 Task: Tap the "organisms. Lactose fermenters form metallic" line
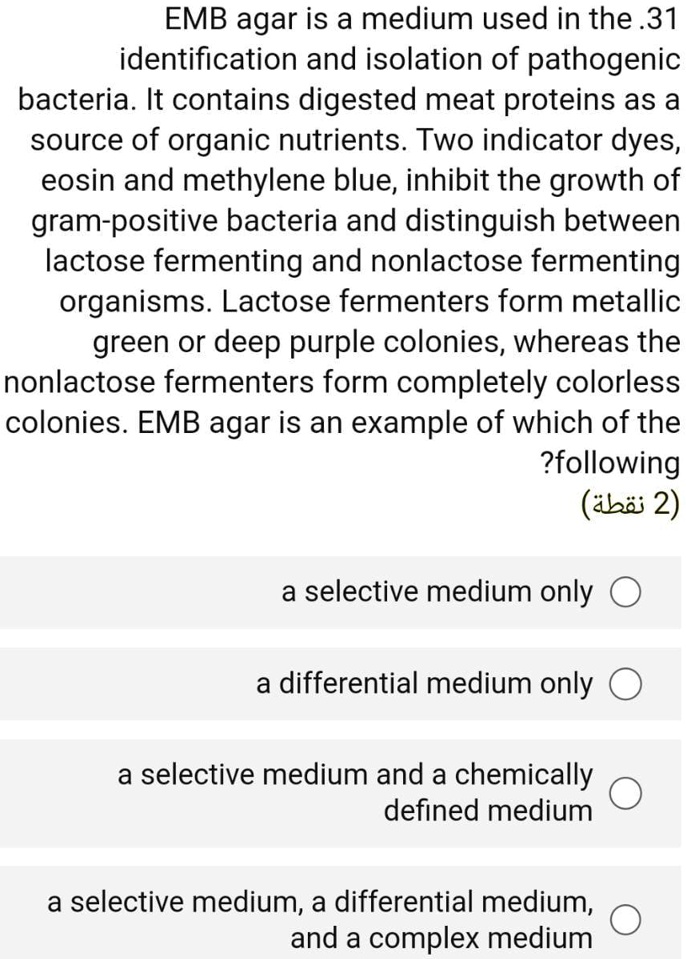(369, 302)
